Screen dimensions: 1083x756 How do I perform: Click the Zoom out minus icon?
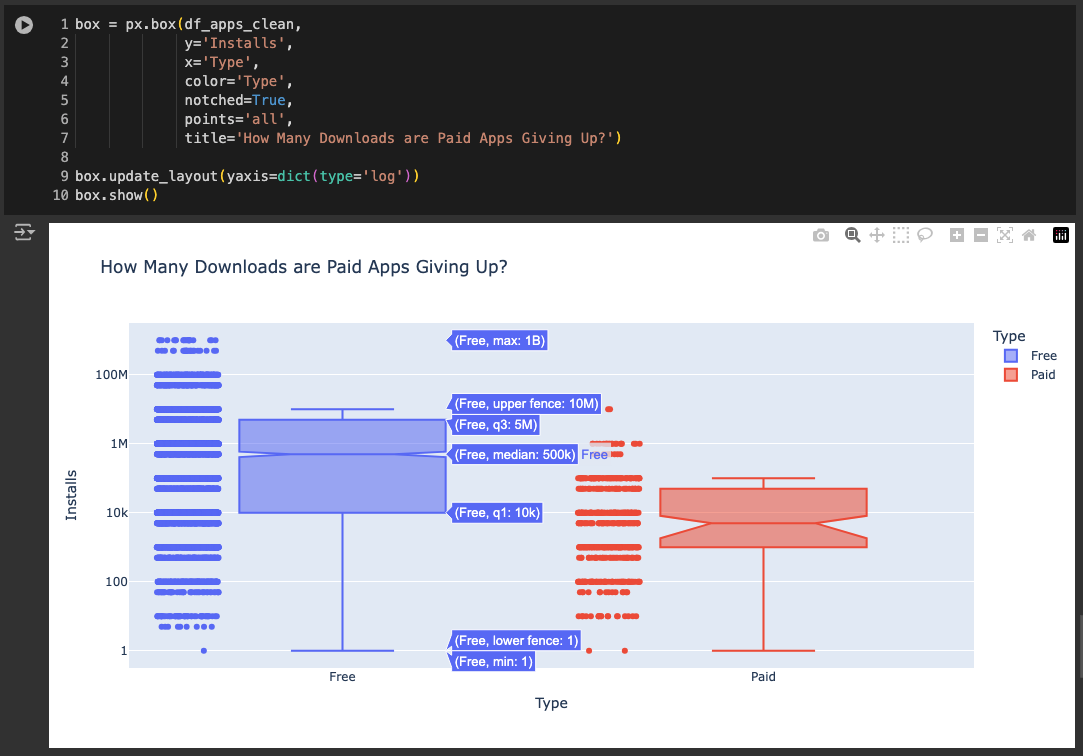click(981, 235)
